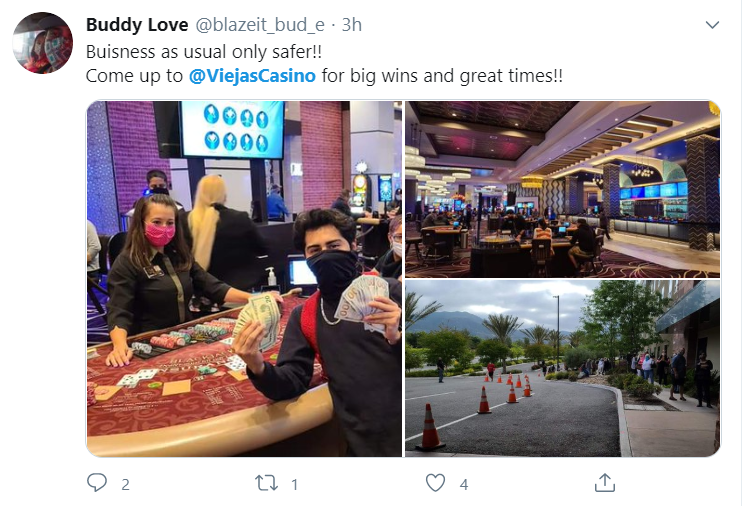751x506 pixels.
Task: Click the Buddy Love display name
Action: point(137,25)
